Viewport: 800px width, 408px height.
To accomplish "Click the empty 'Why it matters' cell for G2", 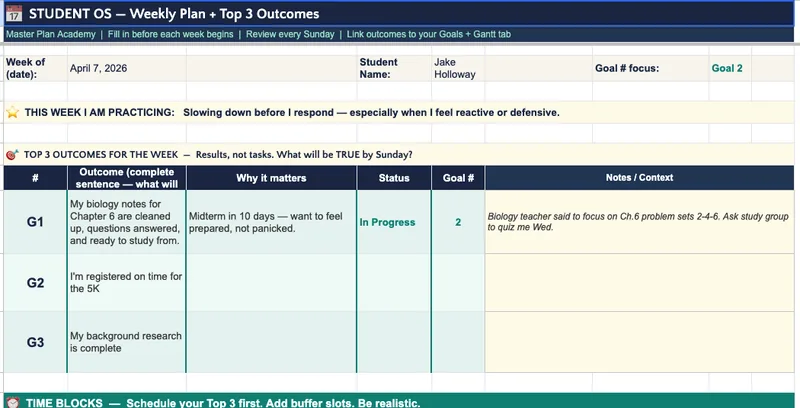I will point(271,283).
